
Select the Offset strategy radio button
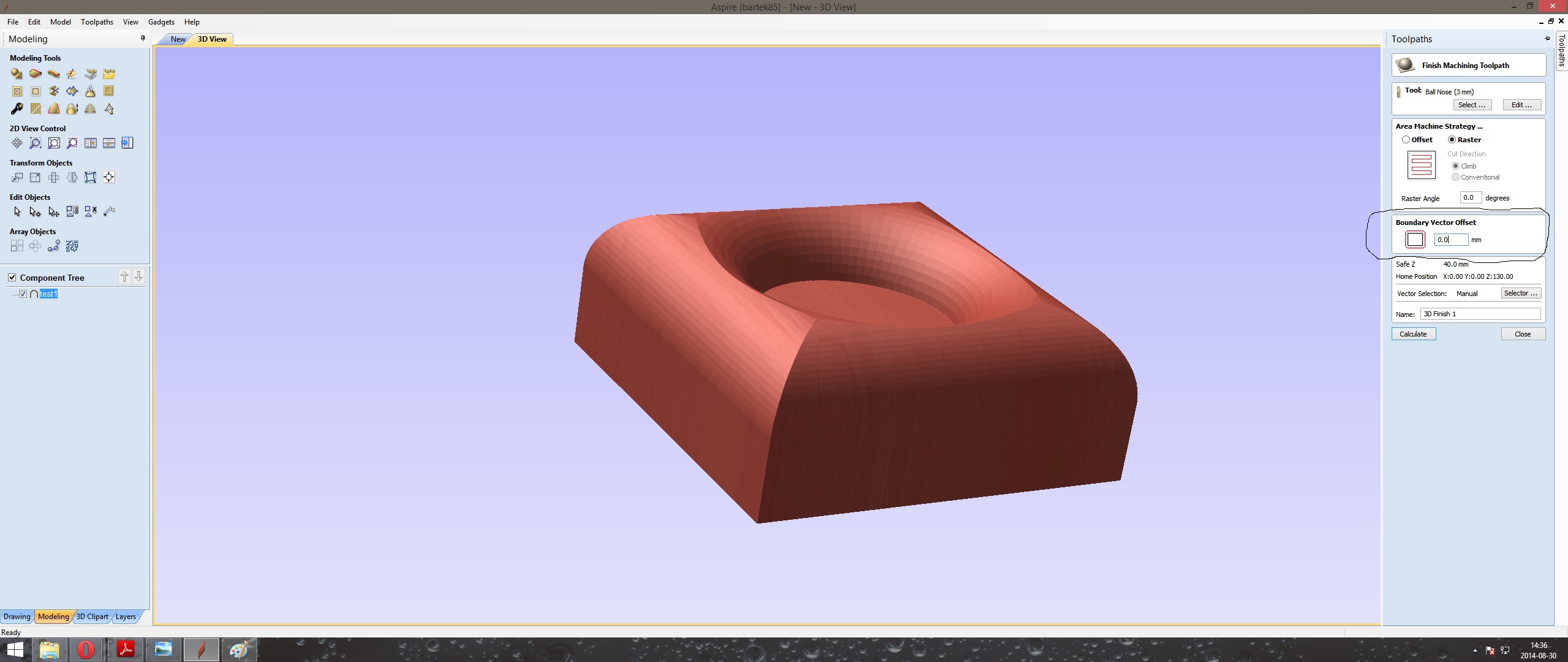click(1405, 139)
